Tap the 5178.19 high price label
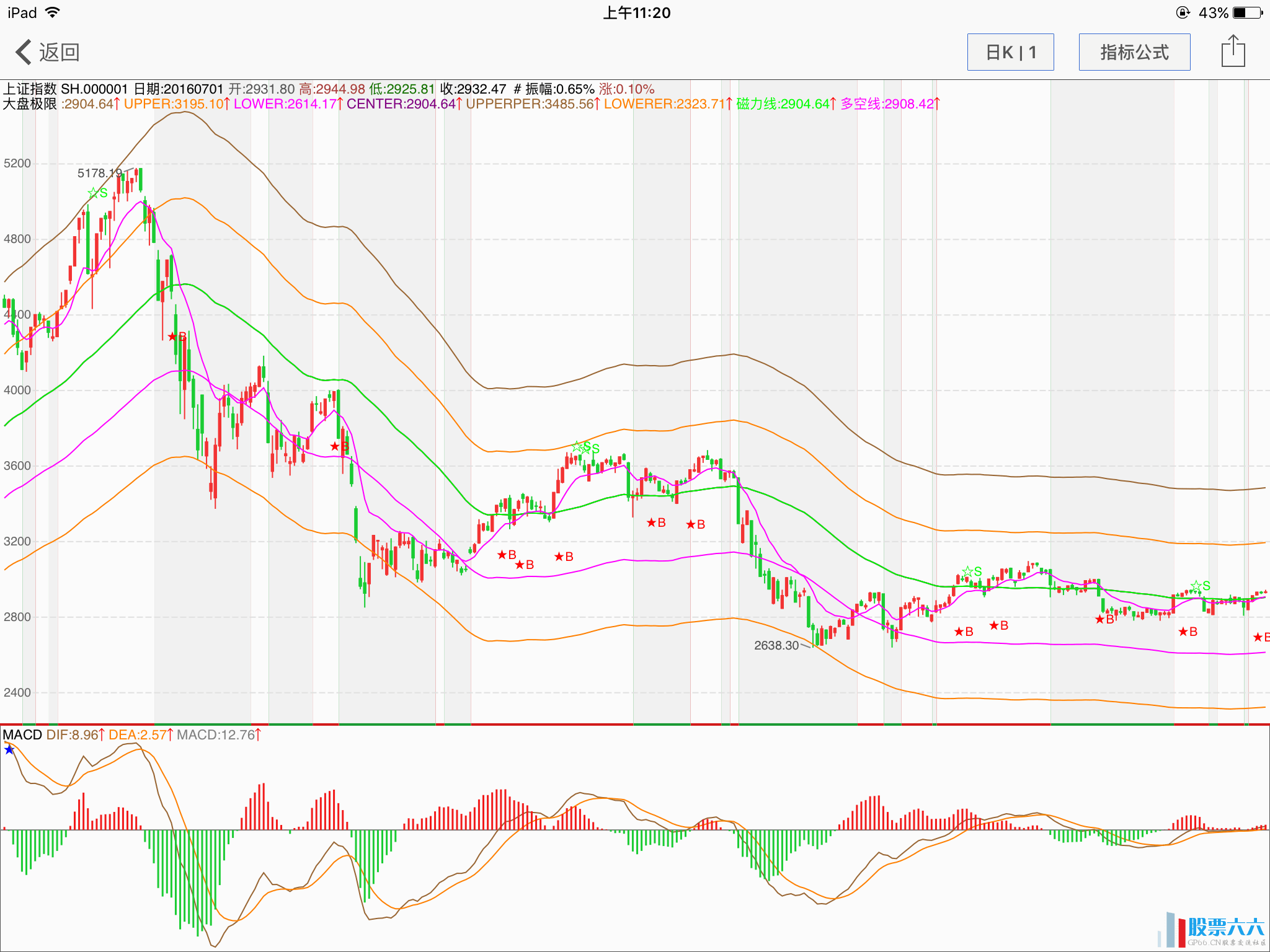 pos(99,173)
